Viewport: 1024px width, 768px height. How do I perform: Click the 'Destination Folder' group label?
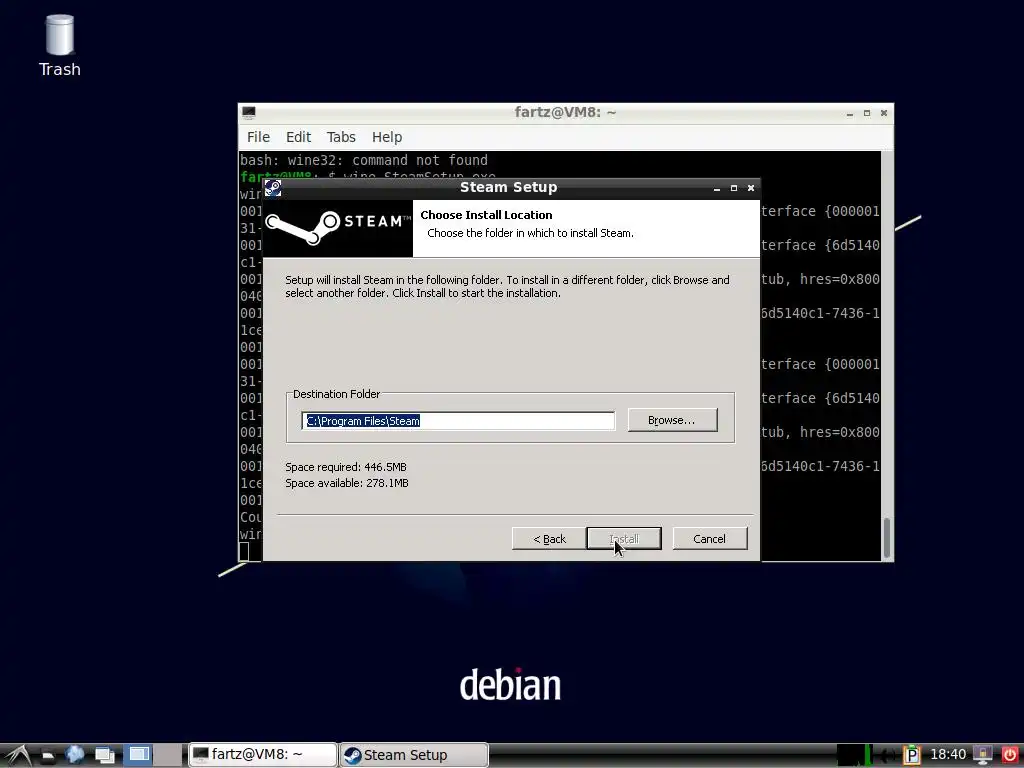pos(336,394)
